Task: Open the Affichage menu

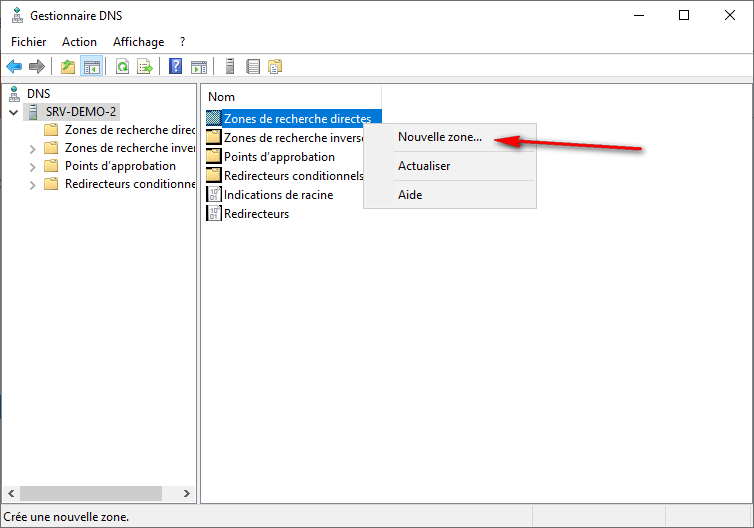Action: pos(138,42)
